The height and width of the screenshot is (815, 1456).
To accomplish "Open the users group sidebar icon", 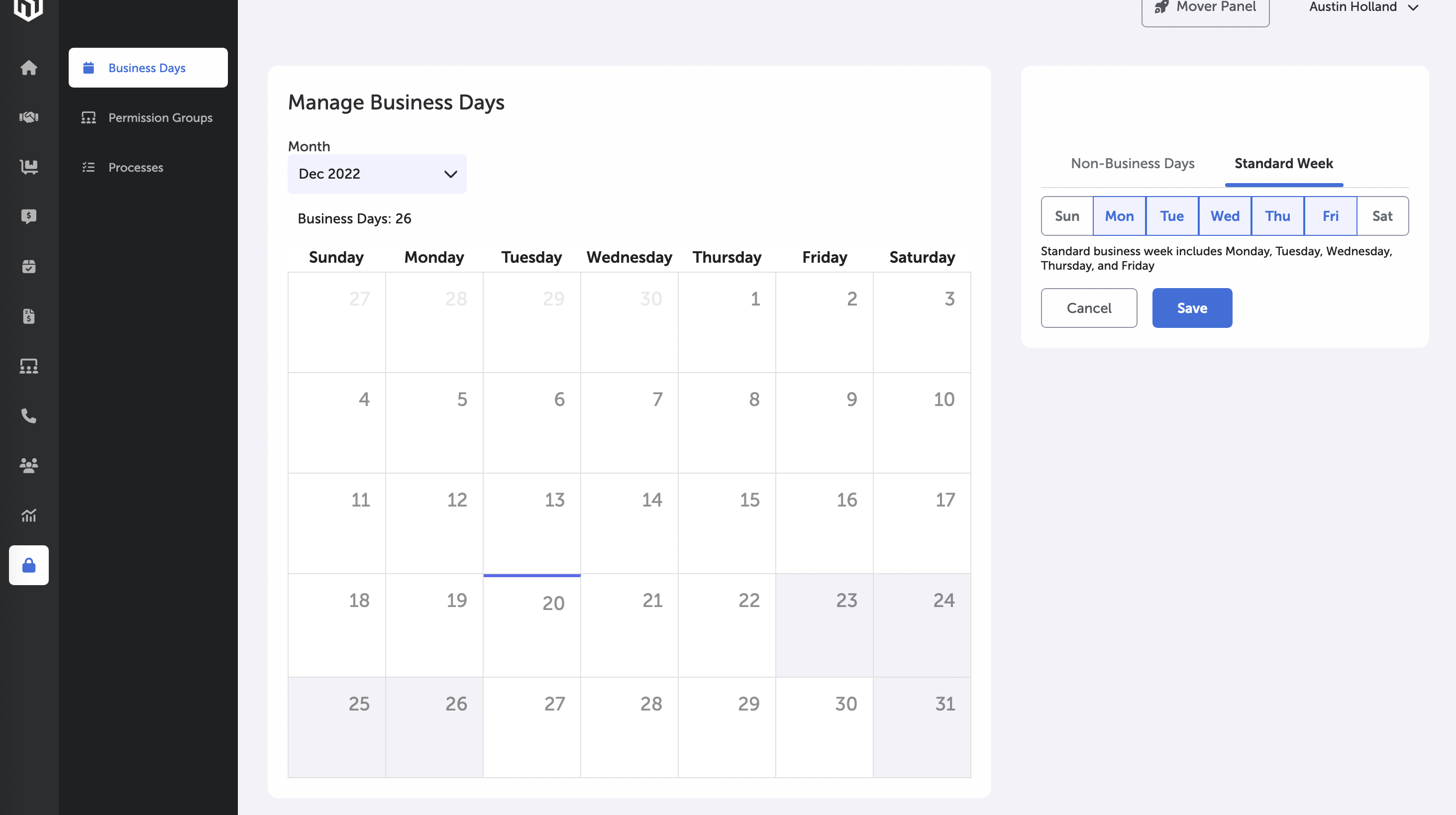I will point(29,466).
